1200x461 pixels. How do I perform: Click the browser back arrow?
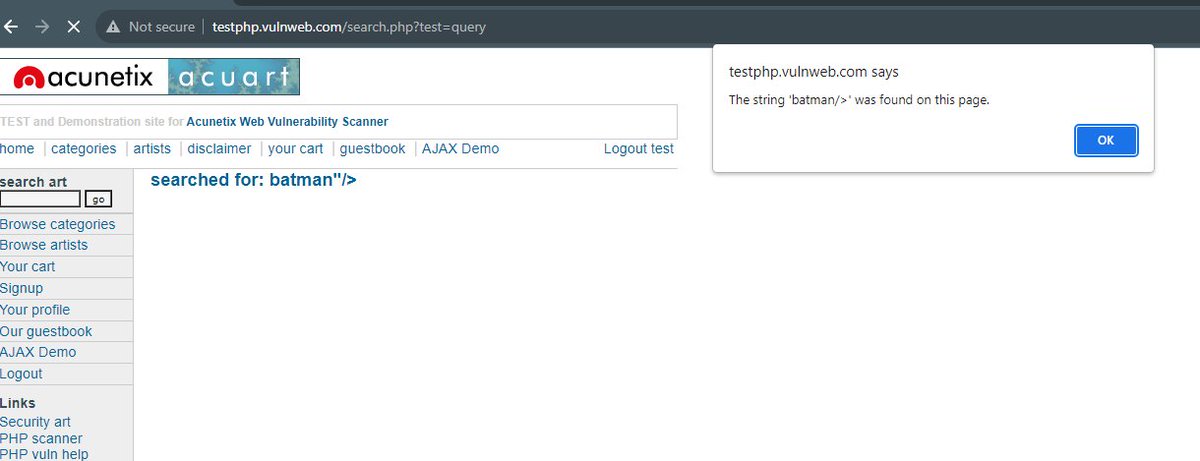pyautogui.click(x=11, y=27)
